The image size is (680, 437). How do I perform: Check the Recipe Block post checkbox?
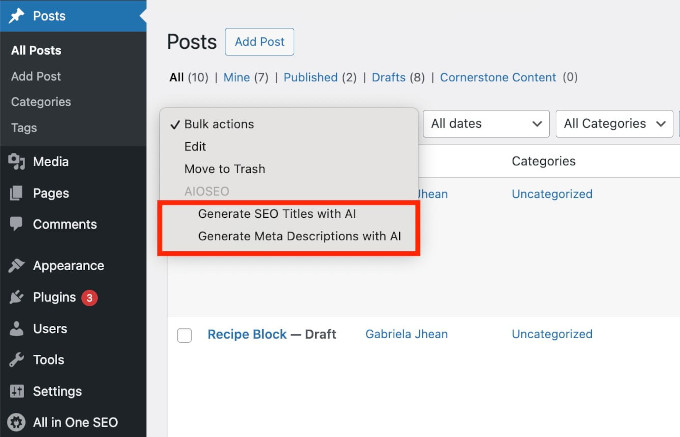click(184, 335)
